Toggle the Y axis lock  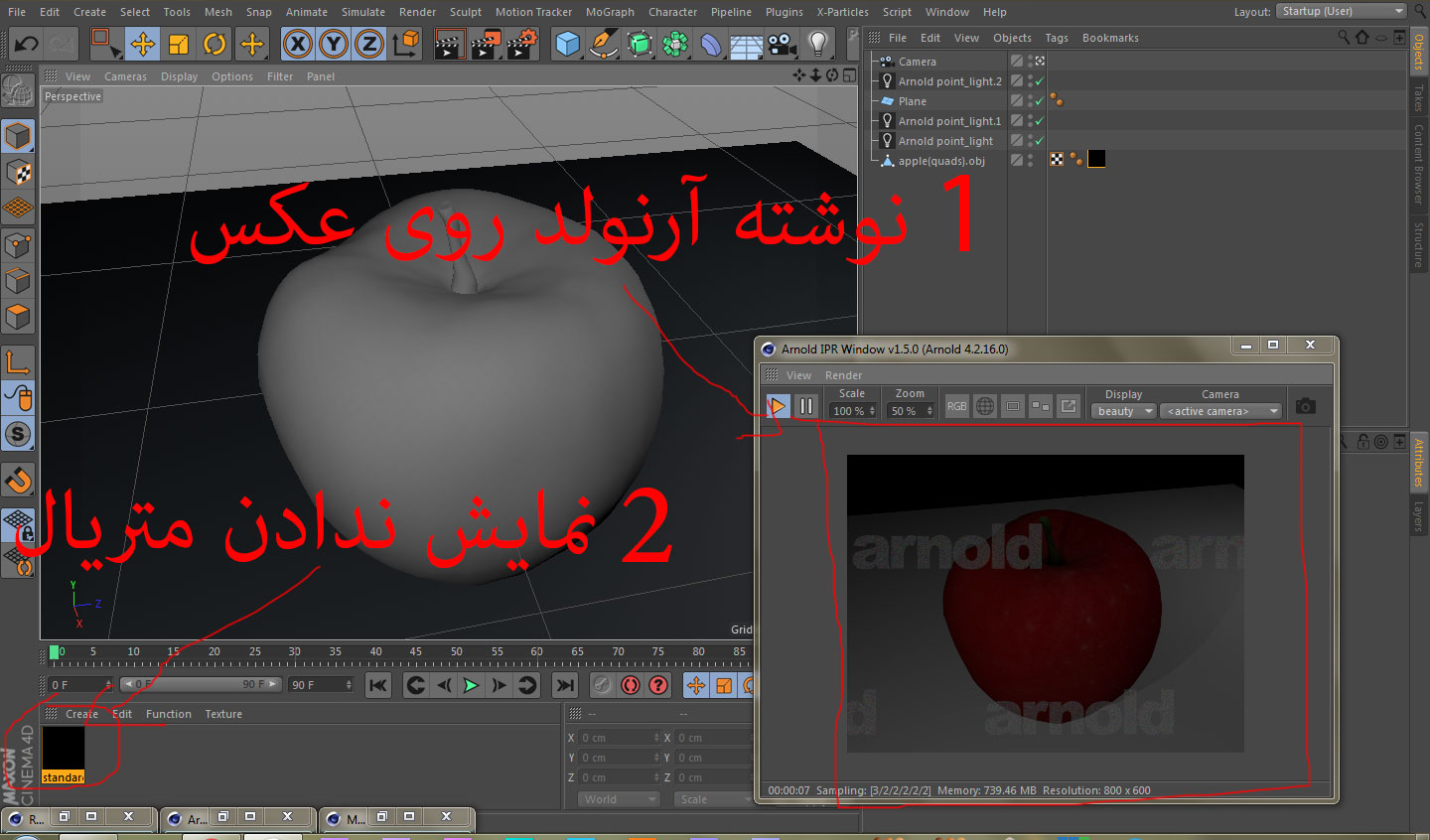pos(334,44)
